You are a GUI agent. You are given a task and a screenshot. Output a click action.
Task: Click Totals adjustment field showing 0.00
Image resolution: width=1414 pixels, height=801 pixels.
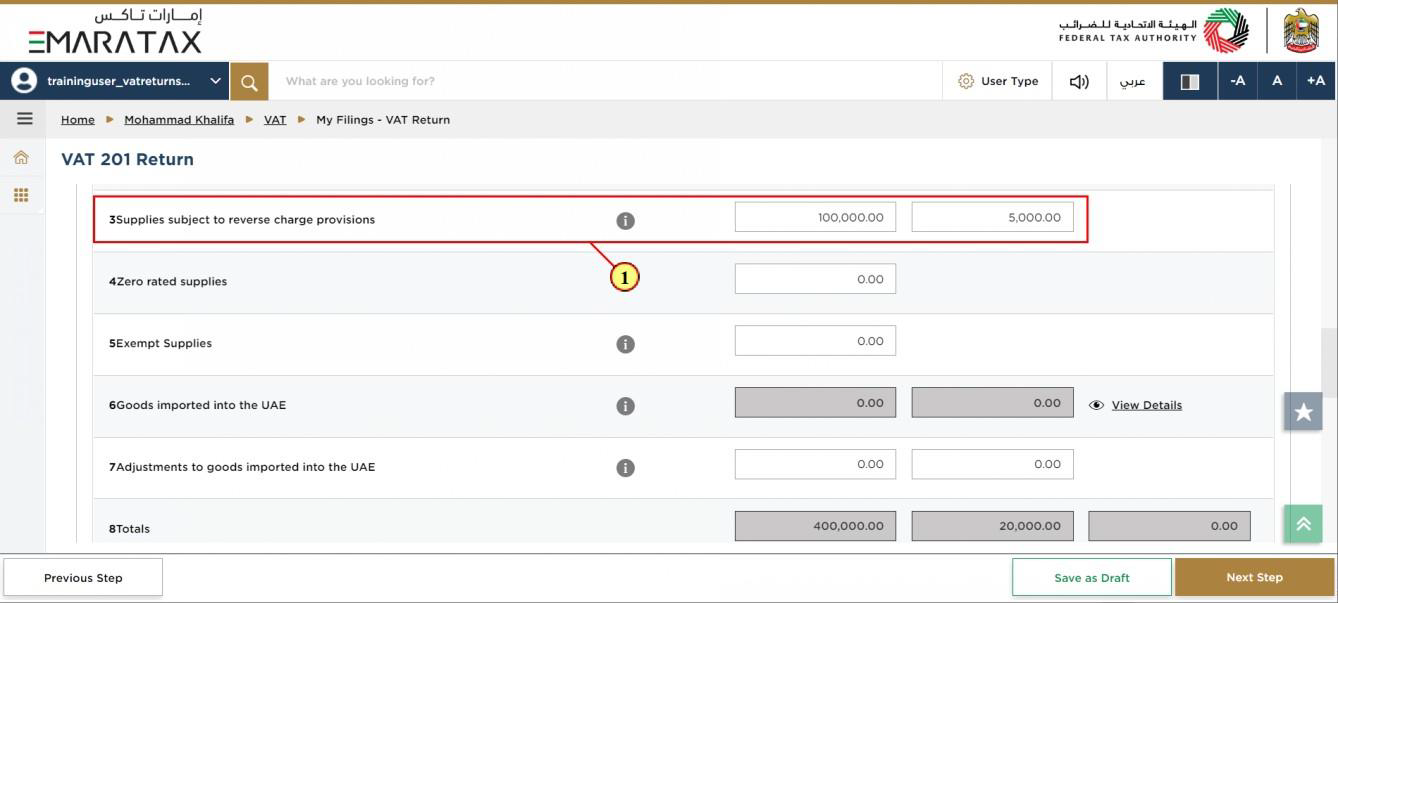pyautogui.click(x=1169, y=526)
